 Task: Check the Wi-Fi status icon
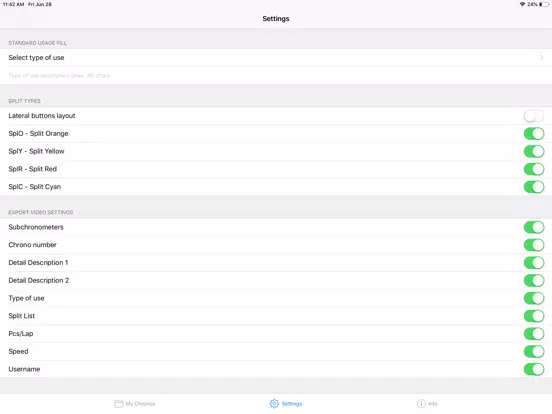tap(522, 4)
